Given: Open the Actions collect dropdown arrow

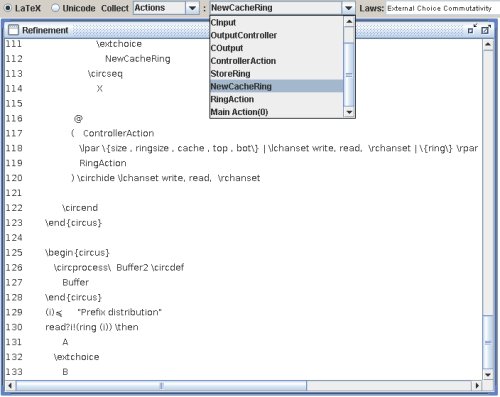Looking at the screenshot, I should 192,8.
